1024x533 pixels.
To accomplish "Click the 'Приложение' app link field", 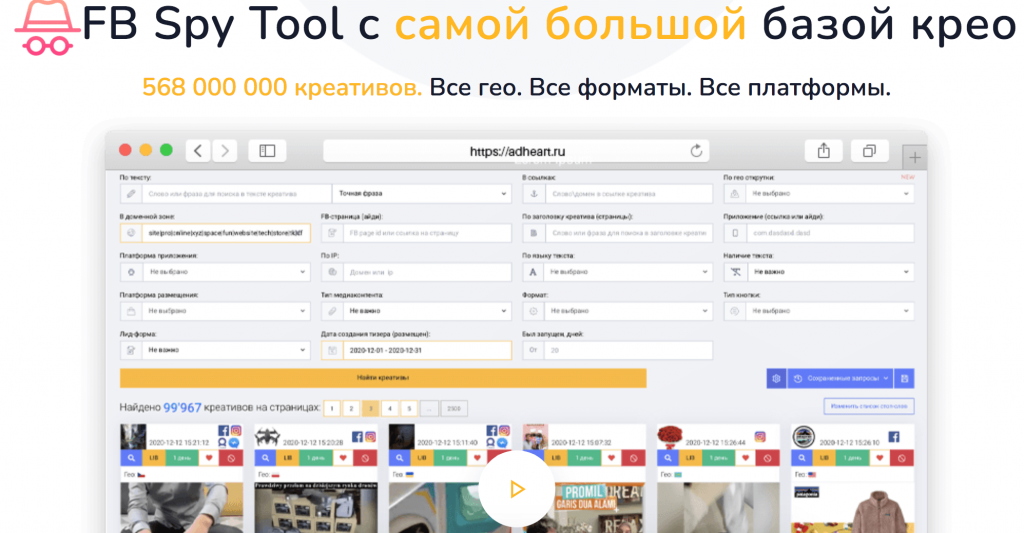I will point(818,233).
